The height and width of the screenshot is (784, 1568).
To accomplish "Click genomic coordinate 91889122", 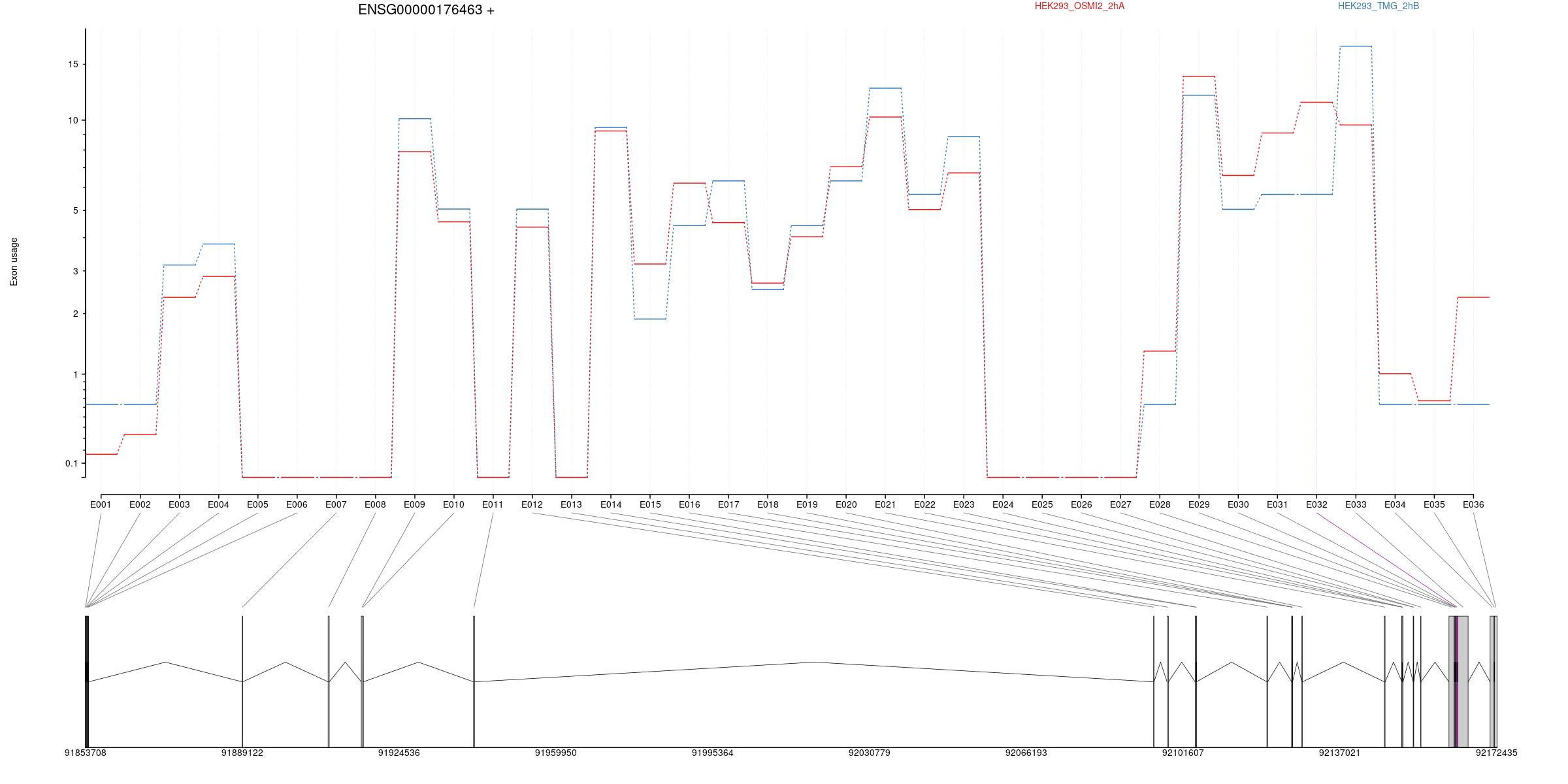I will tap(242, 753).
